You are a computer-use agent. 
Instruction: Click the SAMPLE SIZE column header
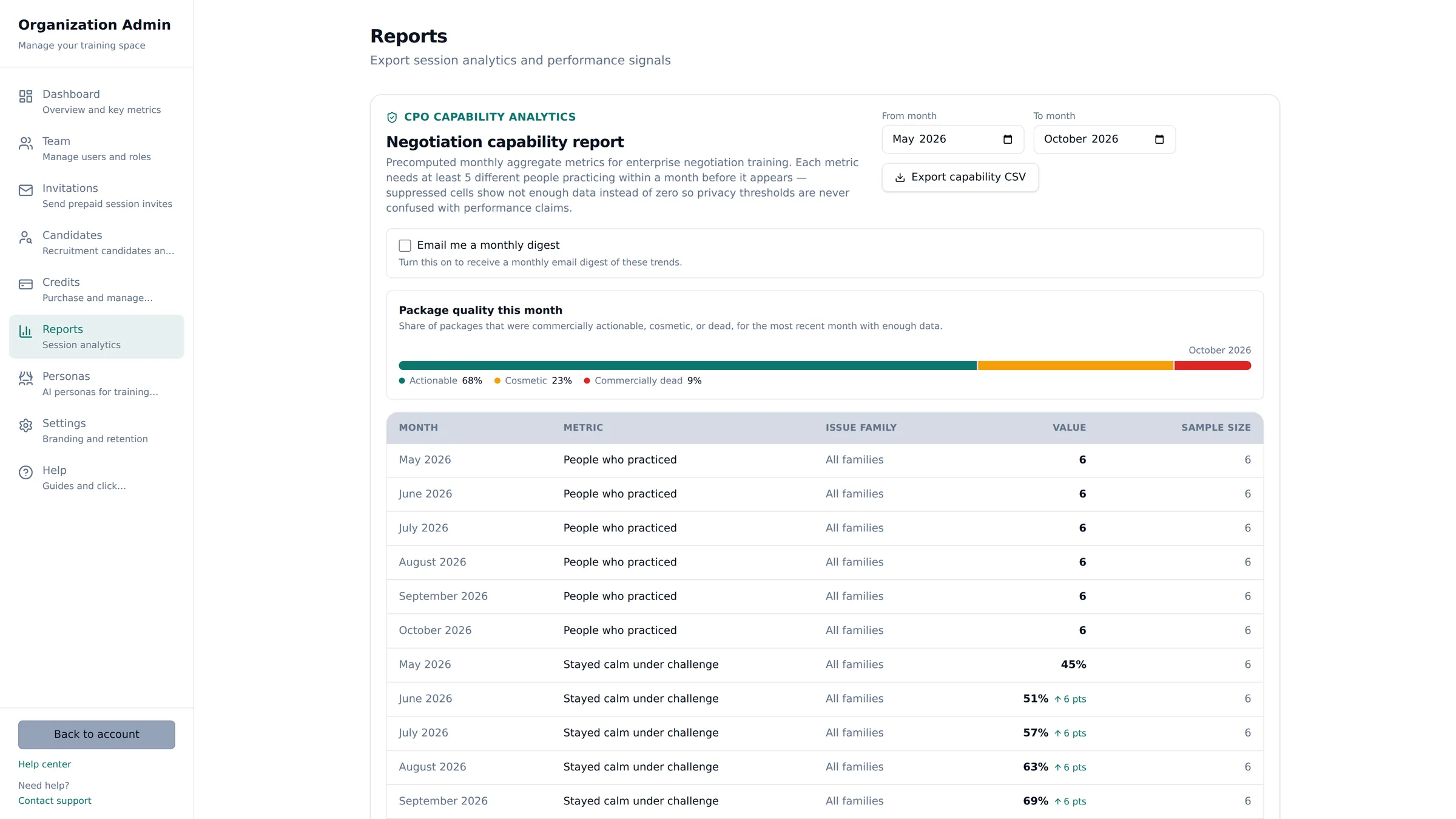point(1216,428)
